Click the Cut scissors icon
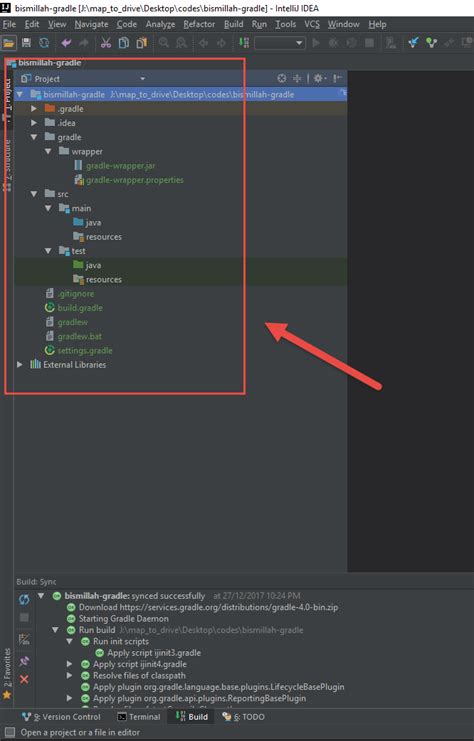Image resolution: width=474 pixels, height=741 pixels. click(106, 43)
